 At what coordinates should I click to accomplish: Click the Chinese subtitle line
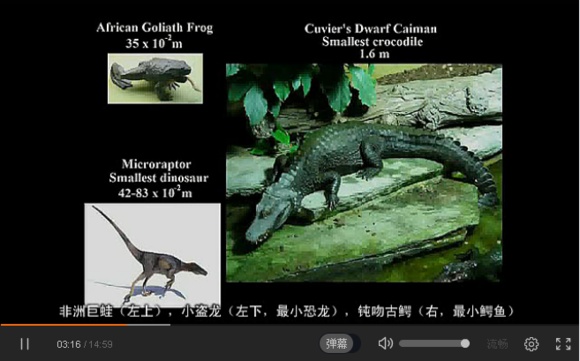click(x=287, y=312)
